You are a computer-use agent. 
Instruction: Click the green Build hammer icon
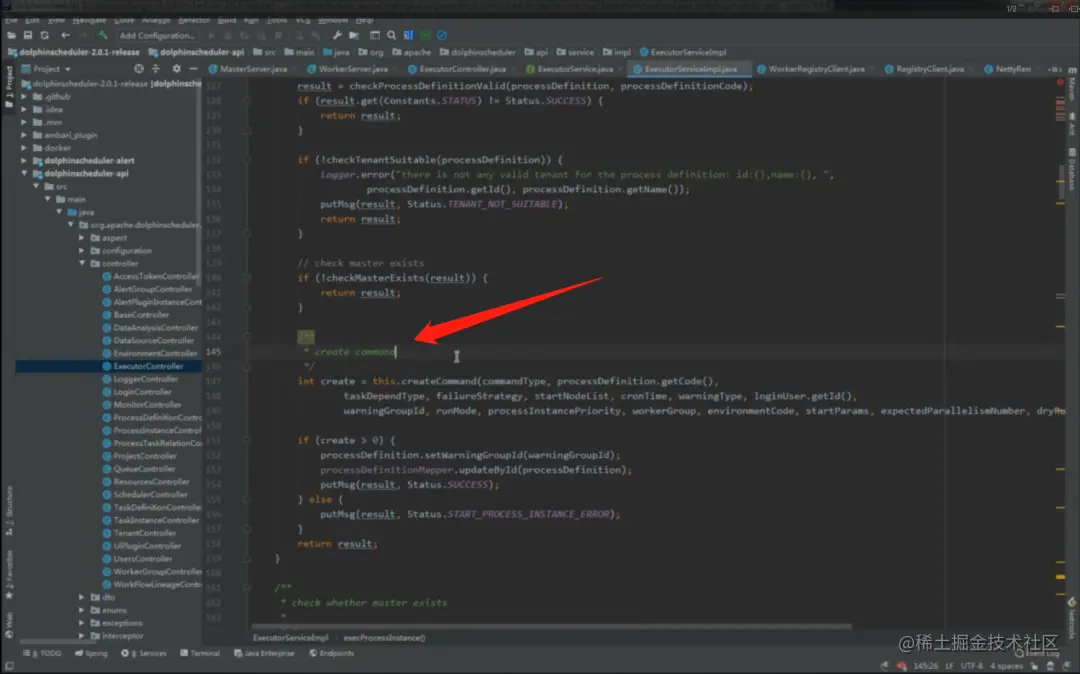click(x=103, y=35)
